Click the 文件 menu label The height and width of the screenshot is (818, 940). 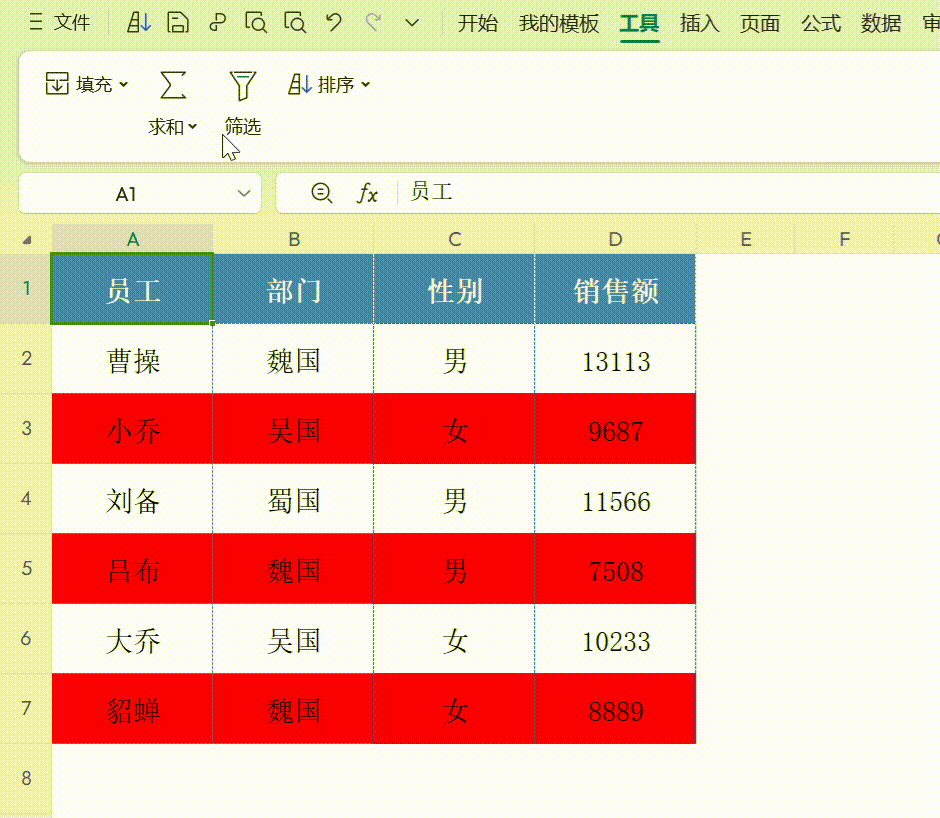coord(71,23)
